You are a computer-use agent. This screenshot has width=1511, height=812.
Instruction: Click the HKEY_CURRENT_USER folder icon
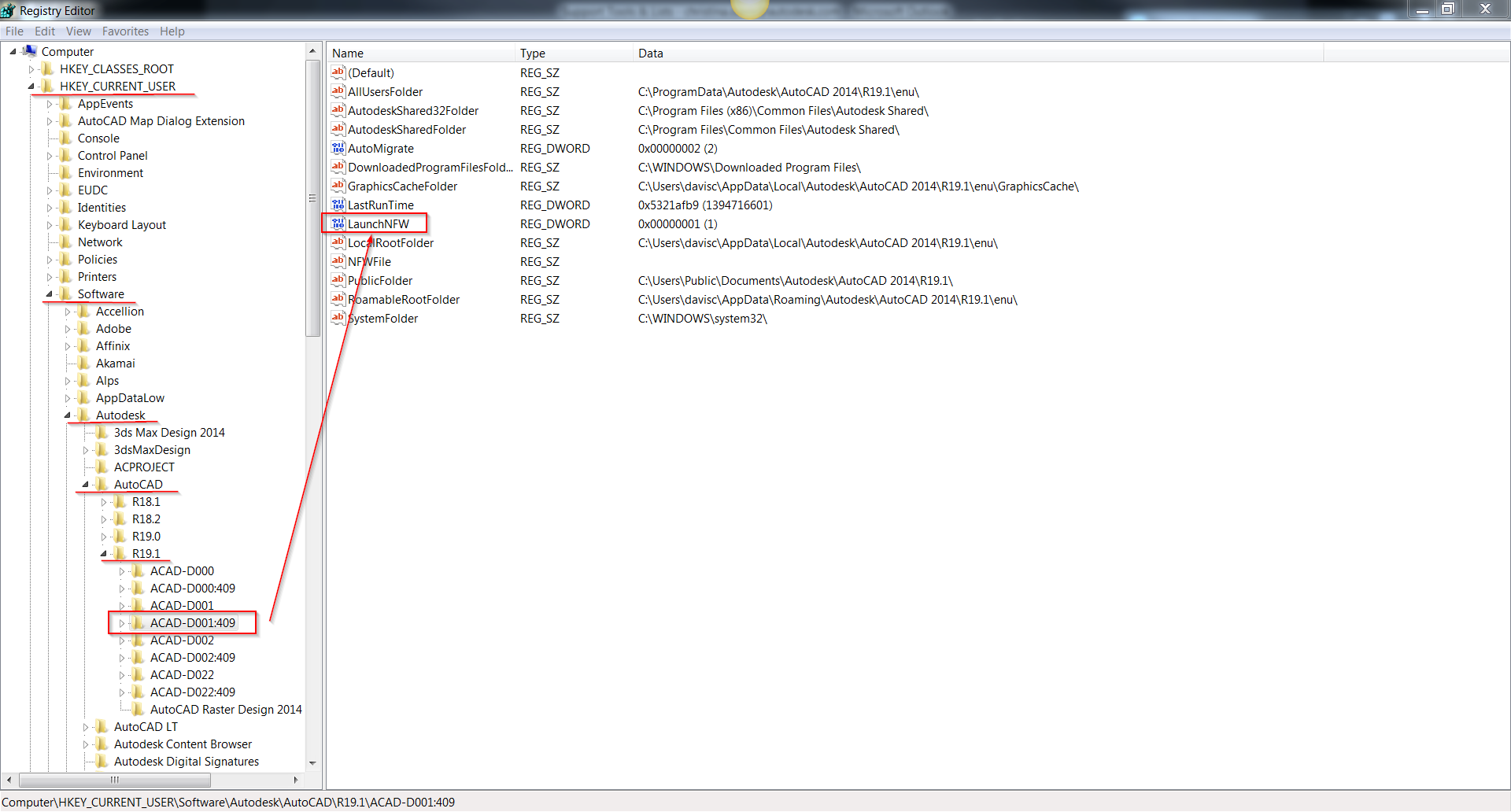pos(48,86)
